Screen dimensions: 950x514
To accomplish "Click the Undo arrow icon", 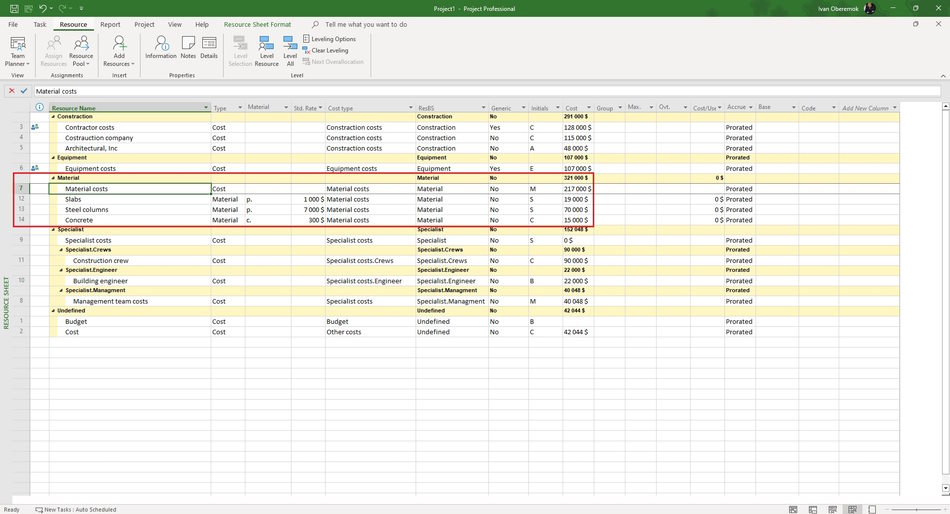I will (42, 8).
